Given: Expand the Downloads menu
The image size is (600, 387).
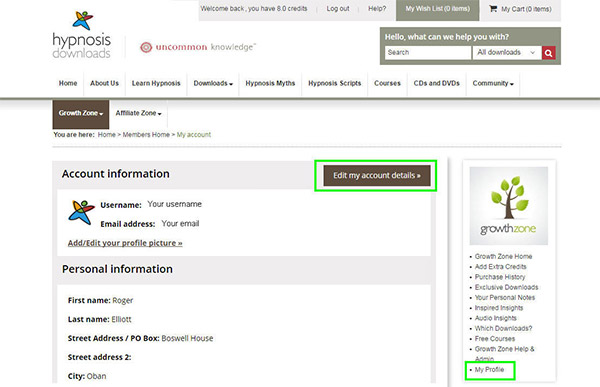Looking at the screenshot, I should (x=213, y=83).
